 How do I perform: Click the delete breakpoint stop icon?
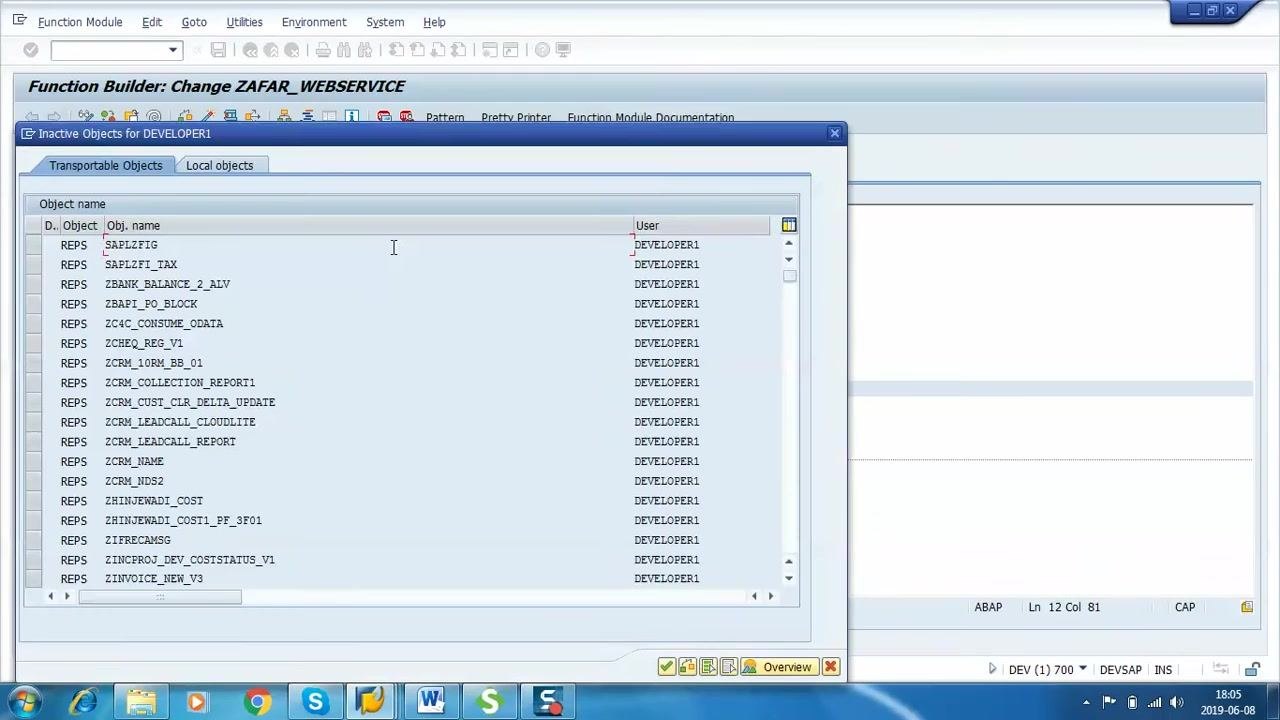coord(406,117)
